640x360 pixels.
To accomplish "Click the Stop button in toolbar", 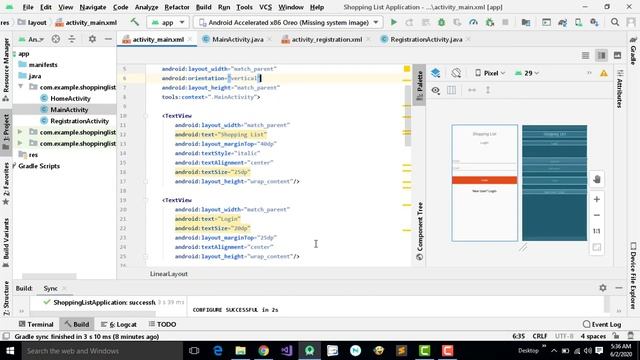I will tap(505, 22).
